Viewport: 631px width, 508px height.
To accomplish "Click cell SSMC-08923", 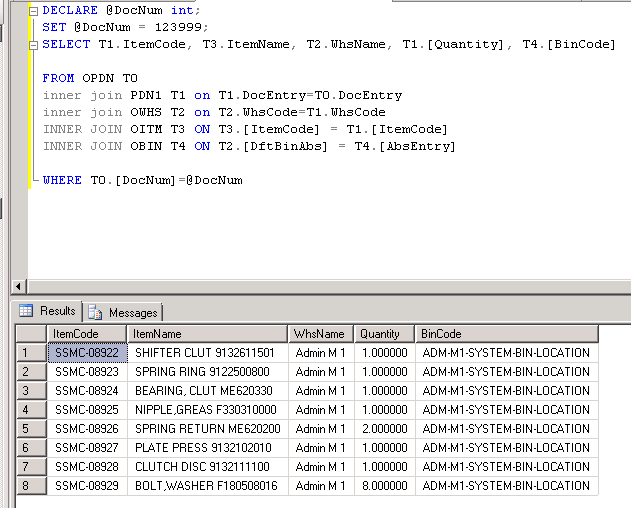I will click(87, 372).
